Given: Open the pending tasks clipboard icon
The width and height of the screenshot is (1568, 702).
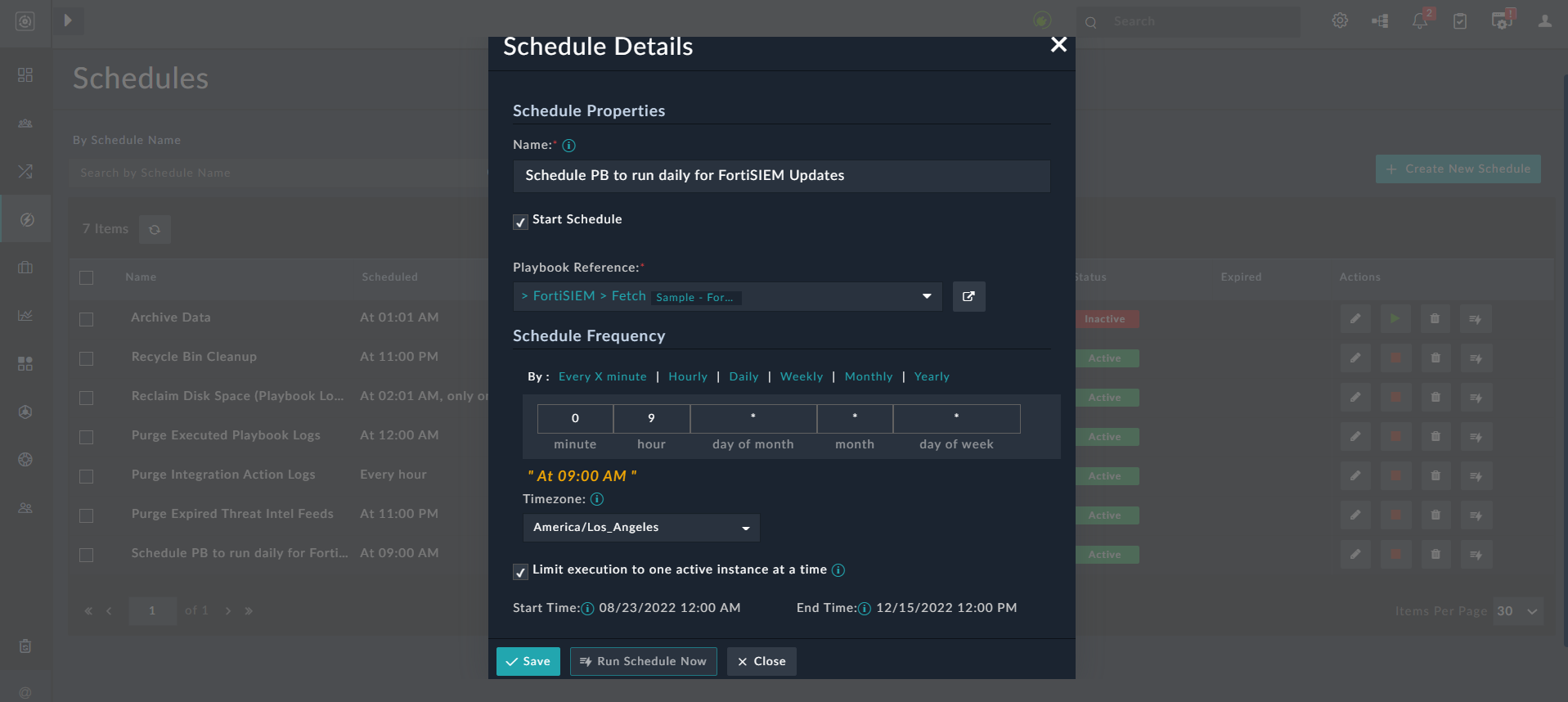Looking at the screenshot, I should tap(1460, 21).
